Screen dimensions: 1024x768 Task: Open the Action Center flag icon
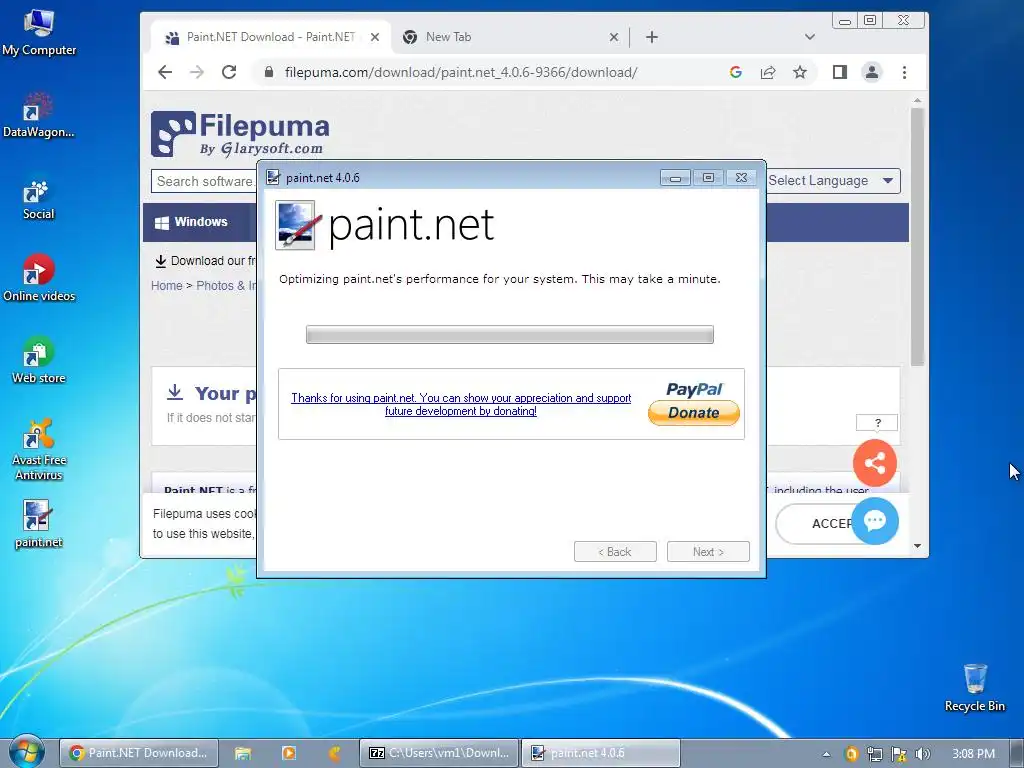point(899,754)
